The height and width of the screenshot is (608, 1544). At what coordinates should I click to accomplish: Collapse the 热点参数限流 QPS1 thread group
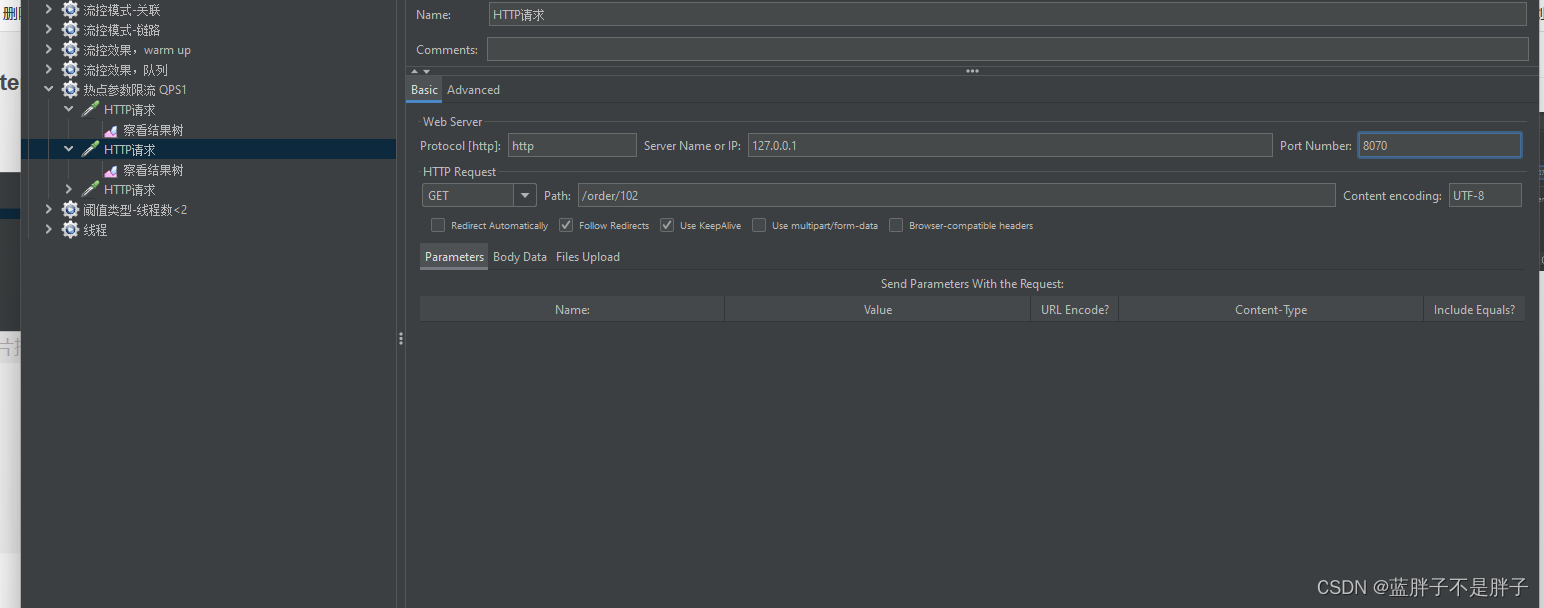48,90
